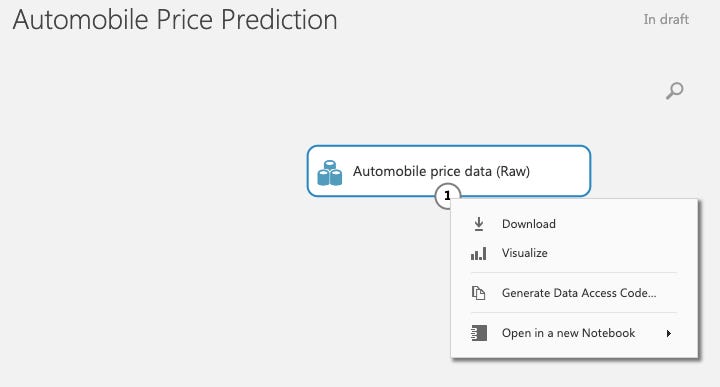The height and width of the screenshot is (387, 720).
Task: Click the module label text 'Automobile price data (Raw)'
Action: point(441,171)
